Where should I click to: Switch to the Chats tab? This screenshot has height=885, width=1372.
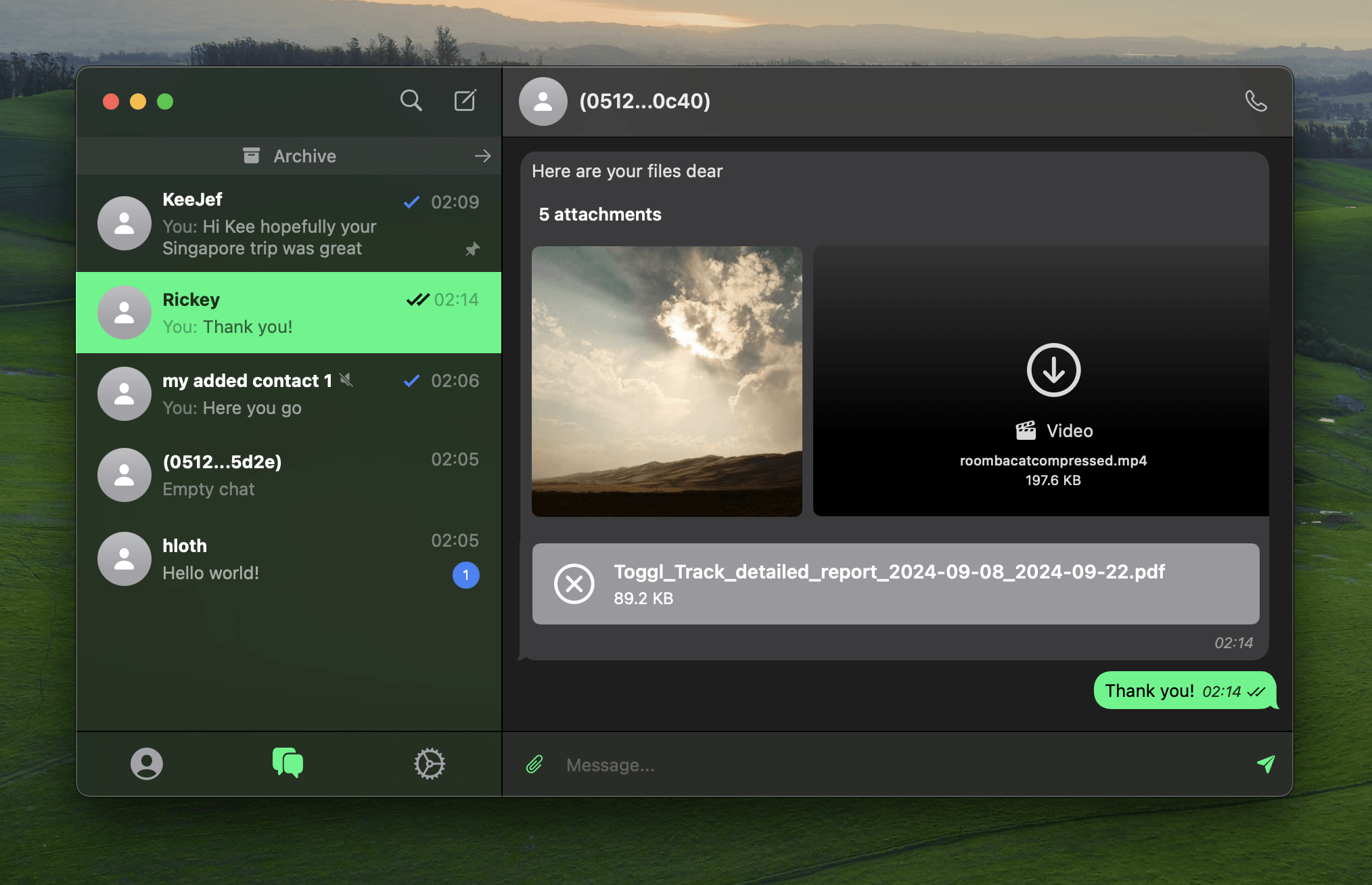point(287,763)
